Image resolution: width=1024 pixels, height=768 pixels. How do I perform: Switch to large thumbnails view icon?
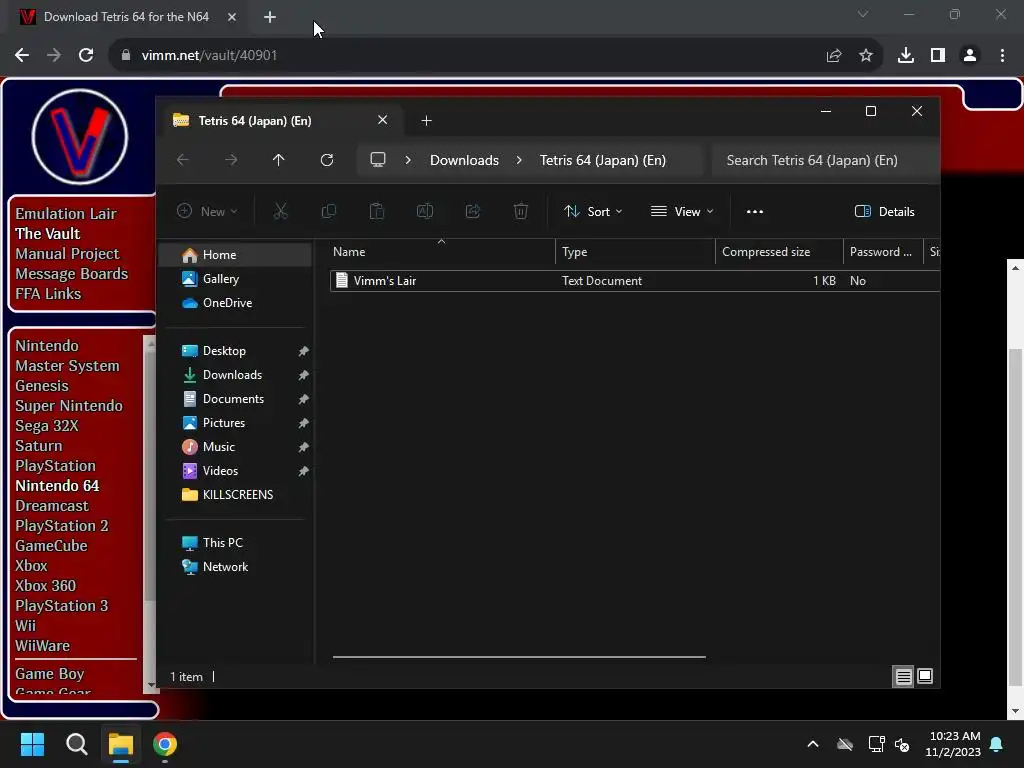click(x=925, y=677)
